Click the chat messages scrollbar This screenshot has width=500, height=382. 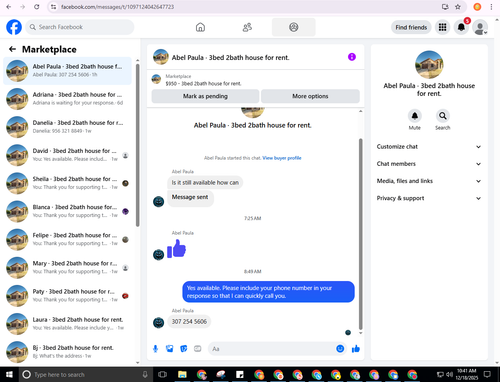click(360, 233)
